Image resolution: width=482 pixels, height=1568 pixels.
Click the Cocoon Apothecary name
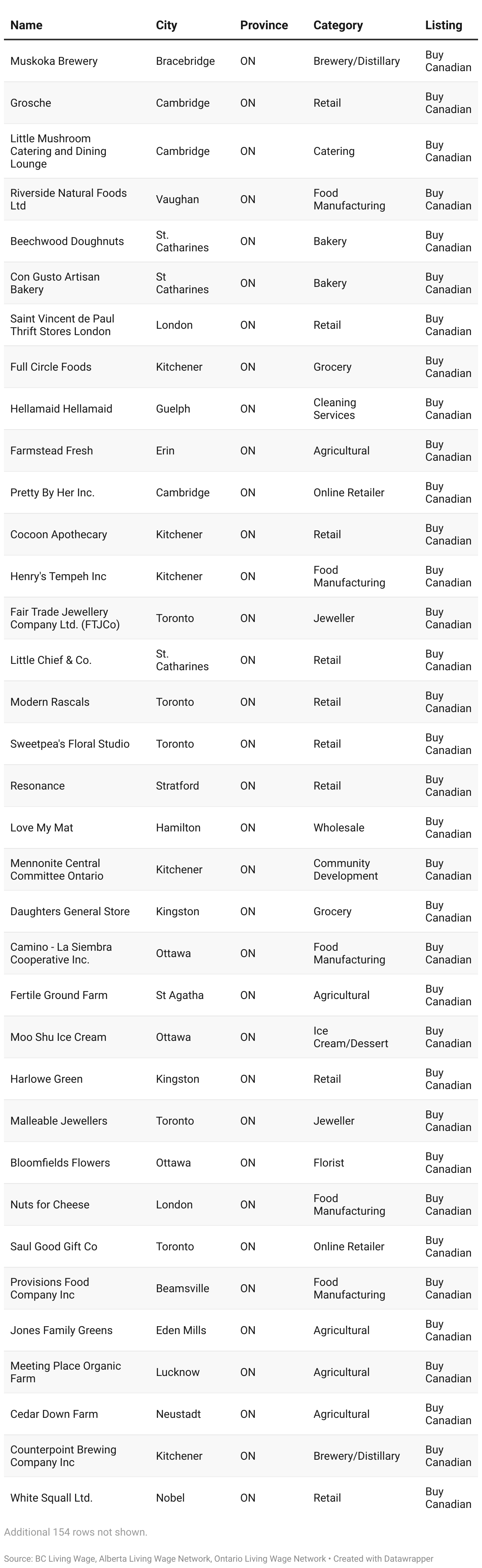tap(58, 534)
